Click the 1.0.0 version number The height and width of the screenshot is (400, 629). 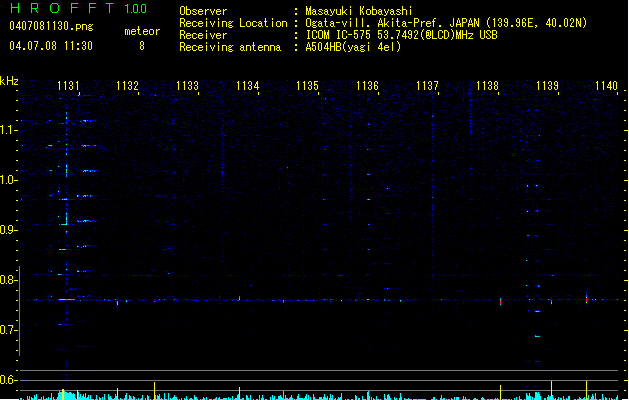(136, 9)
